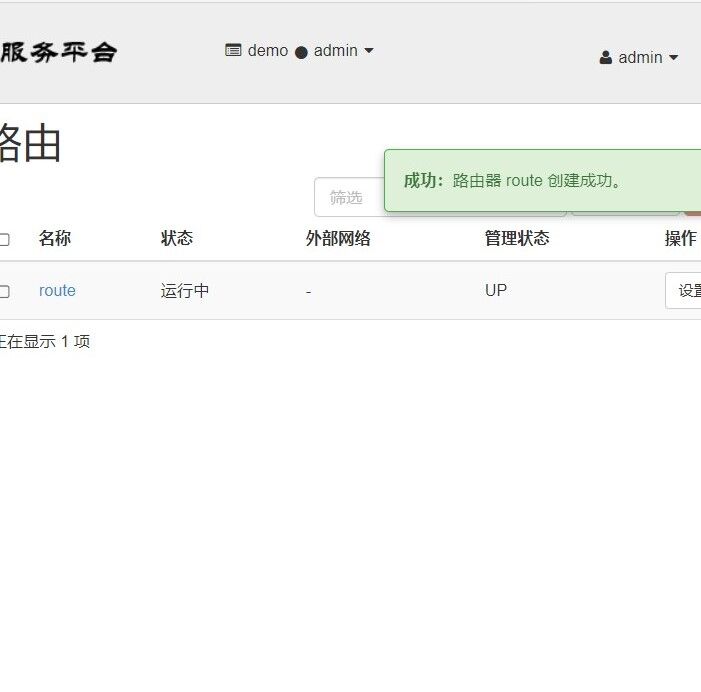701x692 pixels.
Task: Click the 设置 action button for route
Action: click(683, 291)
